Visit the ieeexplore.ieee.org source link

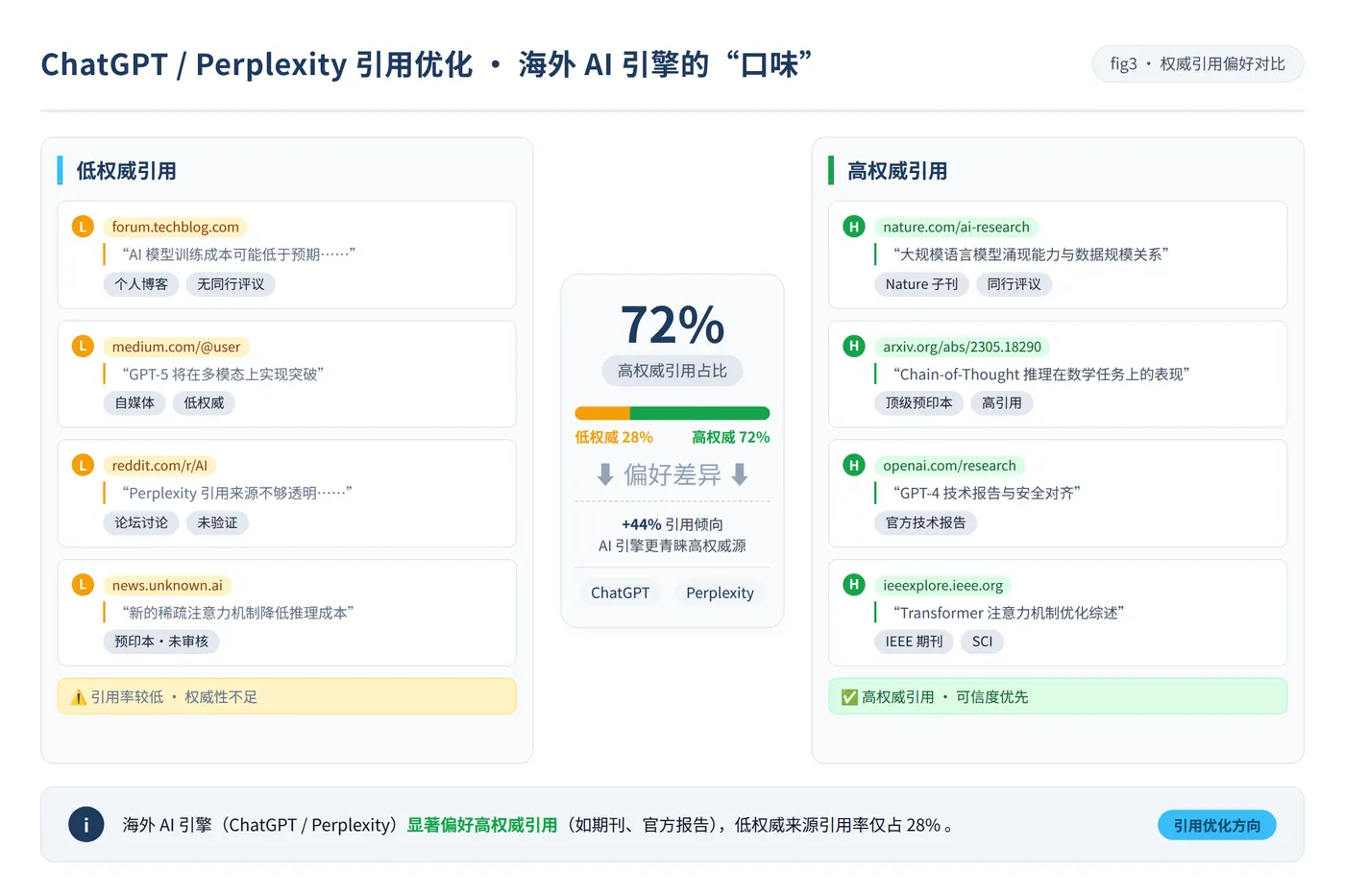click(942, 585)
